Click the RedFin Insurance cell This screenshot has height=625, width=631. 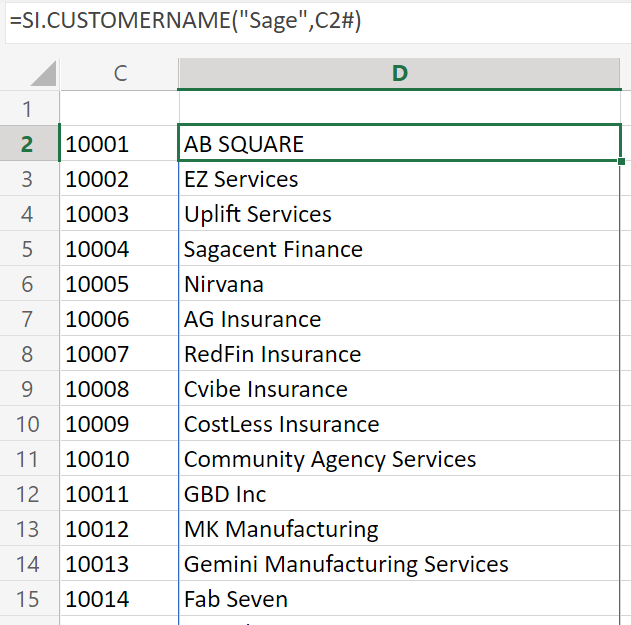tap(400, 354)
